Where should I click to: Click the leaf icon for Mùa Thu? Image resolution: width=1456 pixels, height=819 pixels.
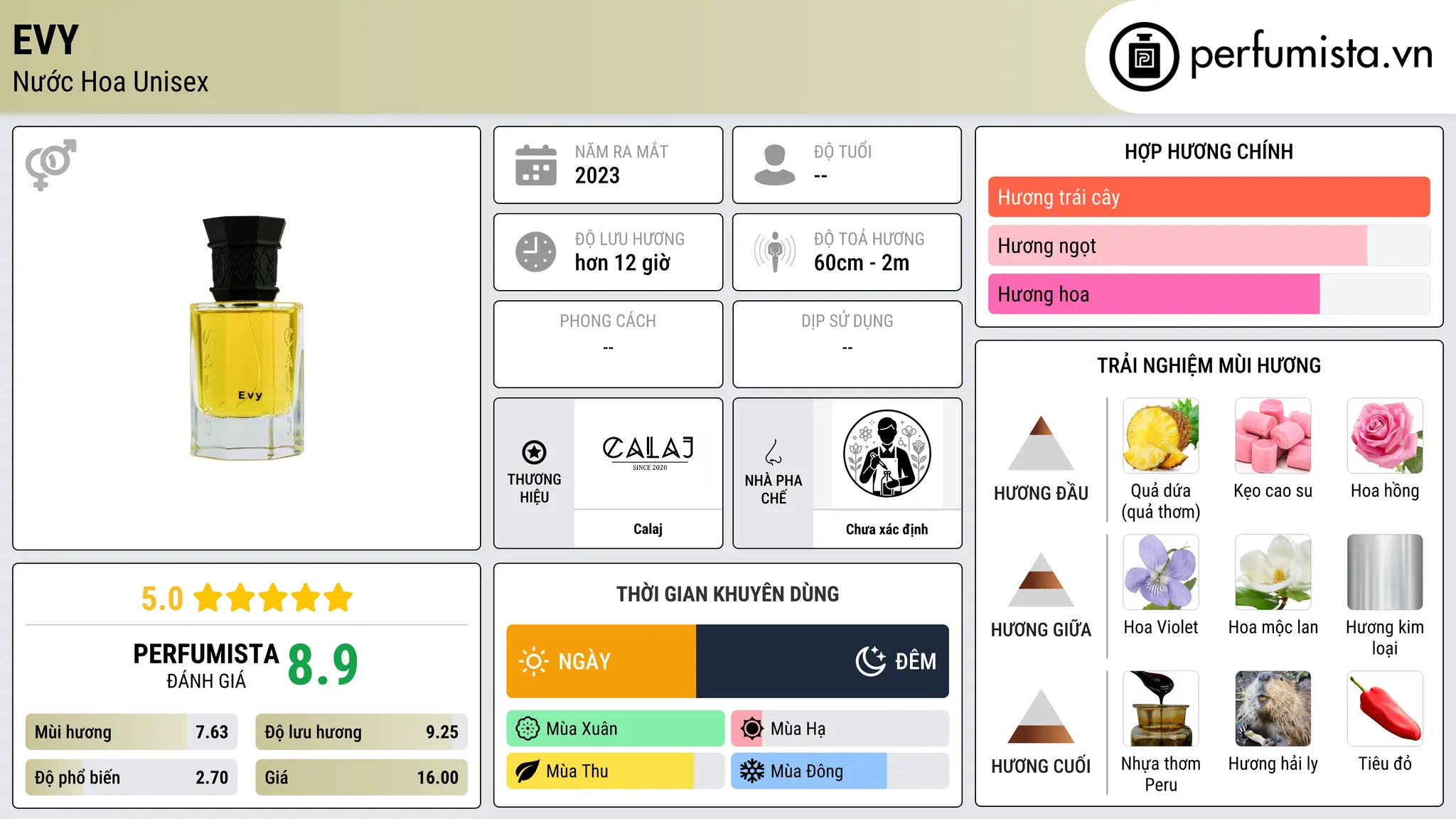528,771
